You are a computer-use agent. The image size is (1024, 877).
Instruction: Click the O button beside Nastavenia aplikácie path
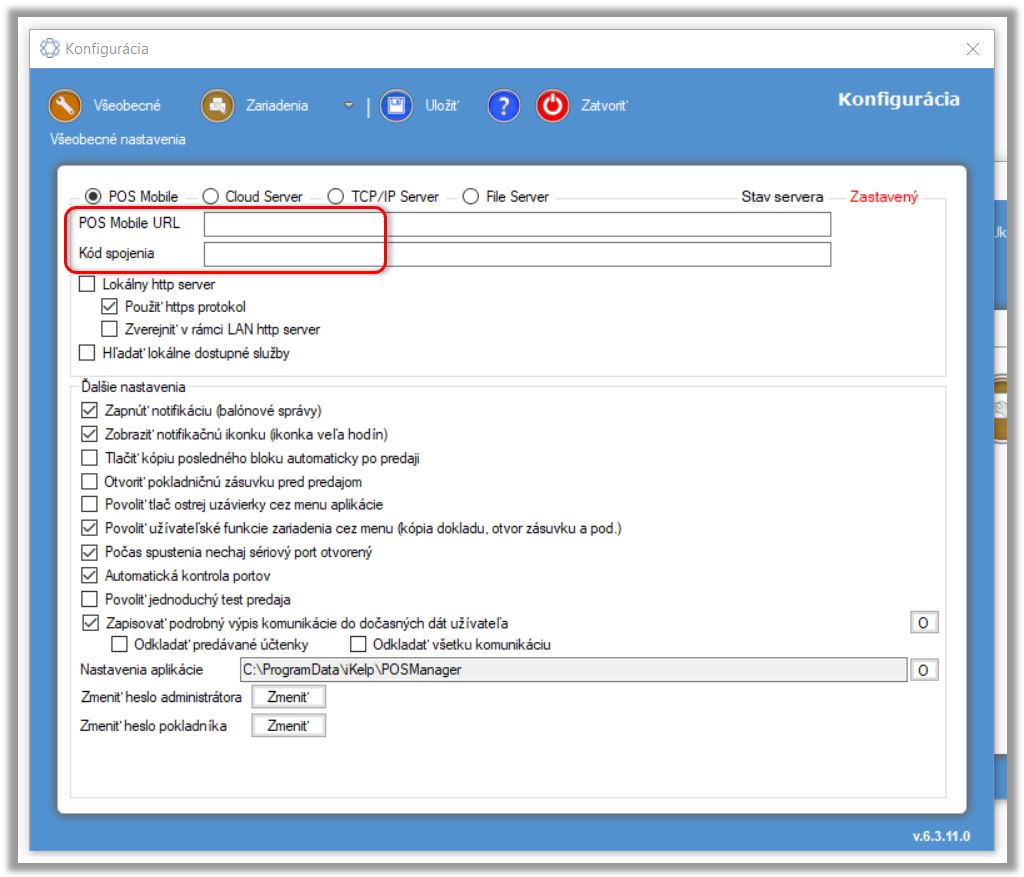(x=923, y=670)
